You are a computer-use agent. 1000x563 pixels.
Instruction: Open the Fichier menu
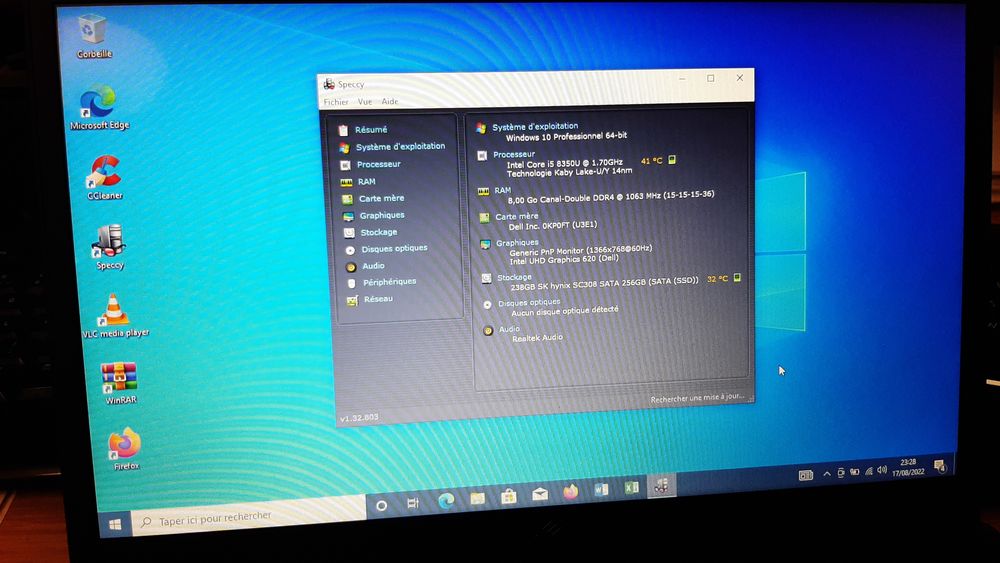(336, 102)
